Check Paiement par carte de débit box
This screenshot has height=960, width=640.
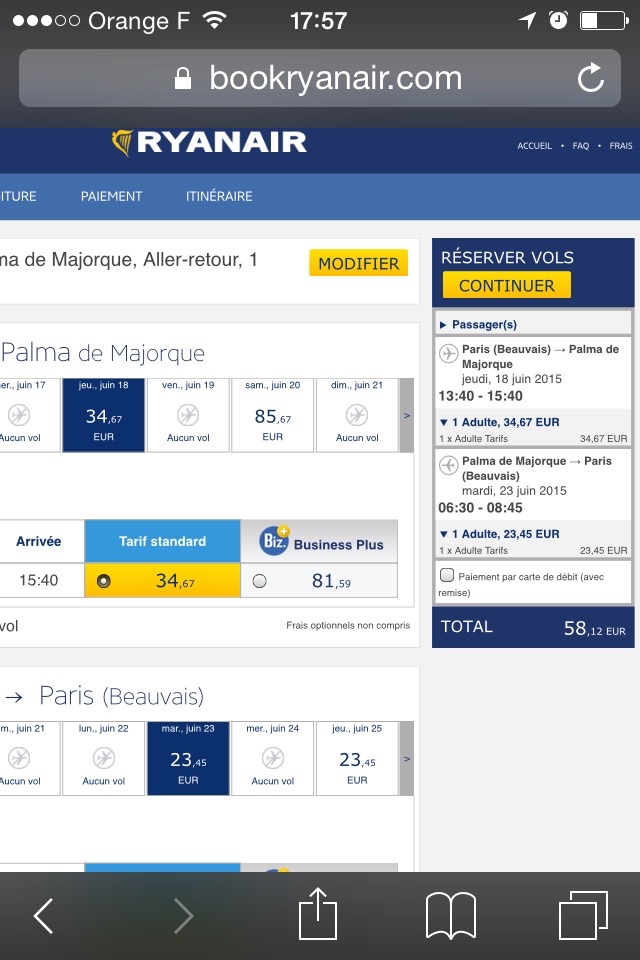coord(447,575)
